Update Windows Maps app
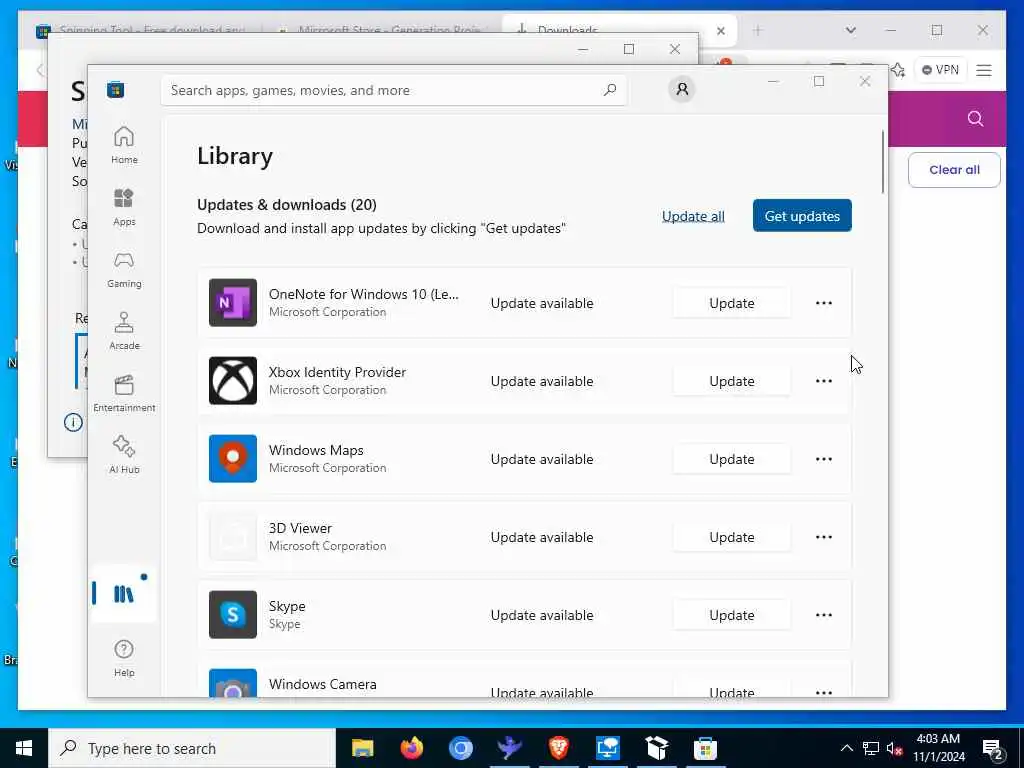 731,459
